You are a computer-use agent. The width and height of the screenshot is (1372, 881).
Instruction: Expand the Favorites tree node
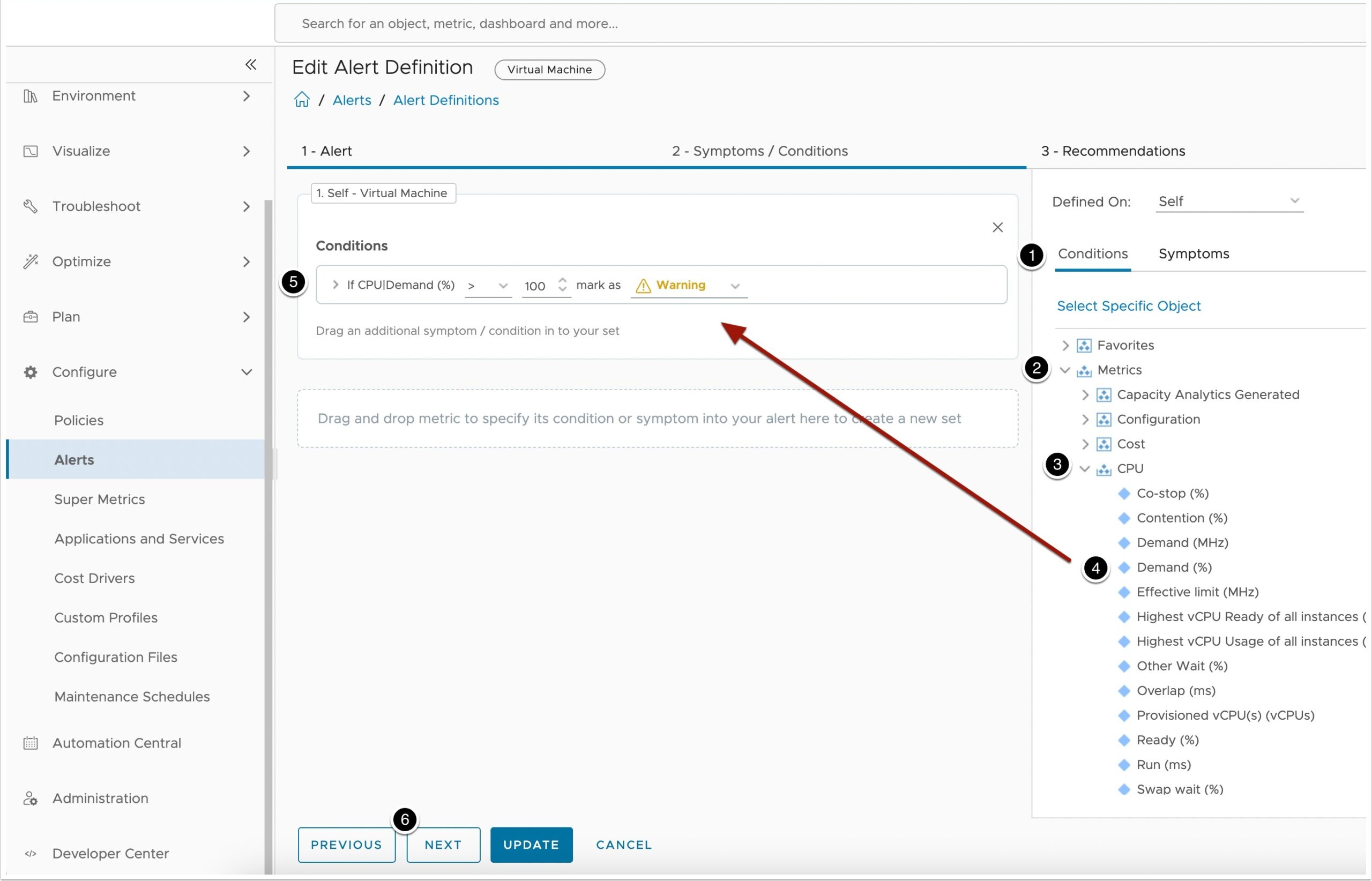tap(1065, 345)
